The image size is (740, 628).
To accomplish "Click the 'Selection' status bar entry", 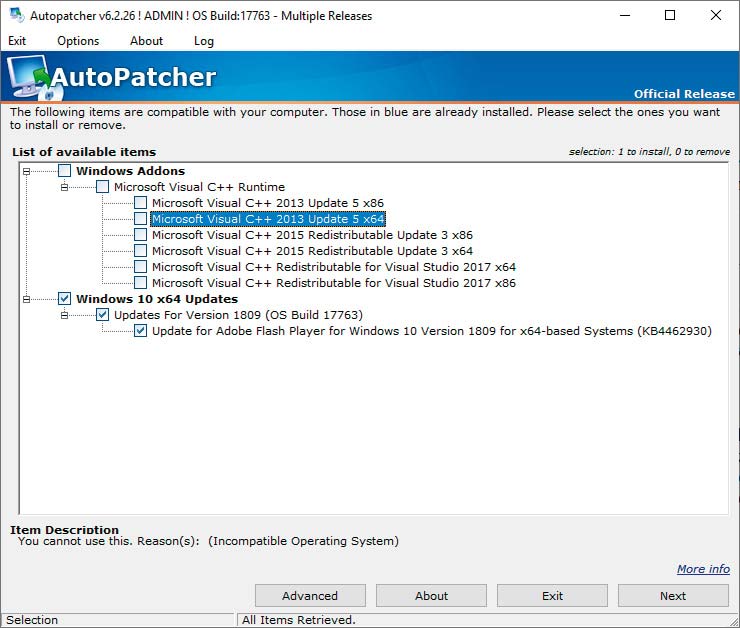I will pyautogui.click(x=32, y=620).
